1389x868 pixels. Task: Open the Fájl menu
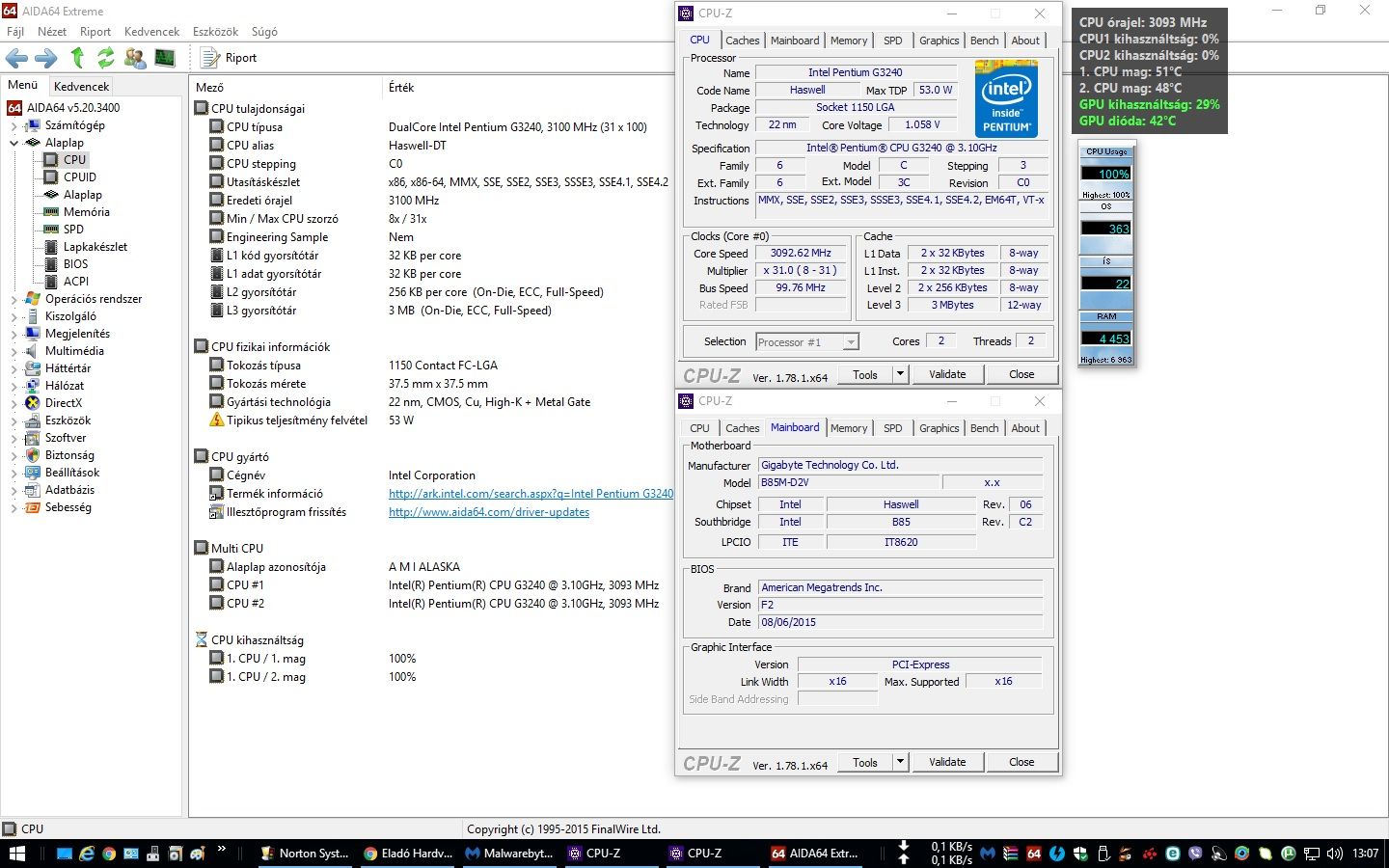[15, 32]
